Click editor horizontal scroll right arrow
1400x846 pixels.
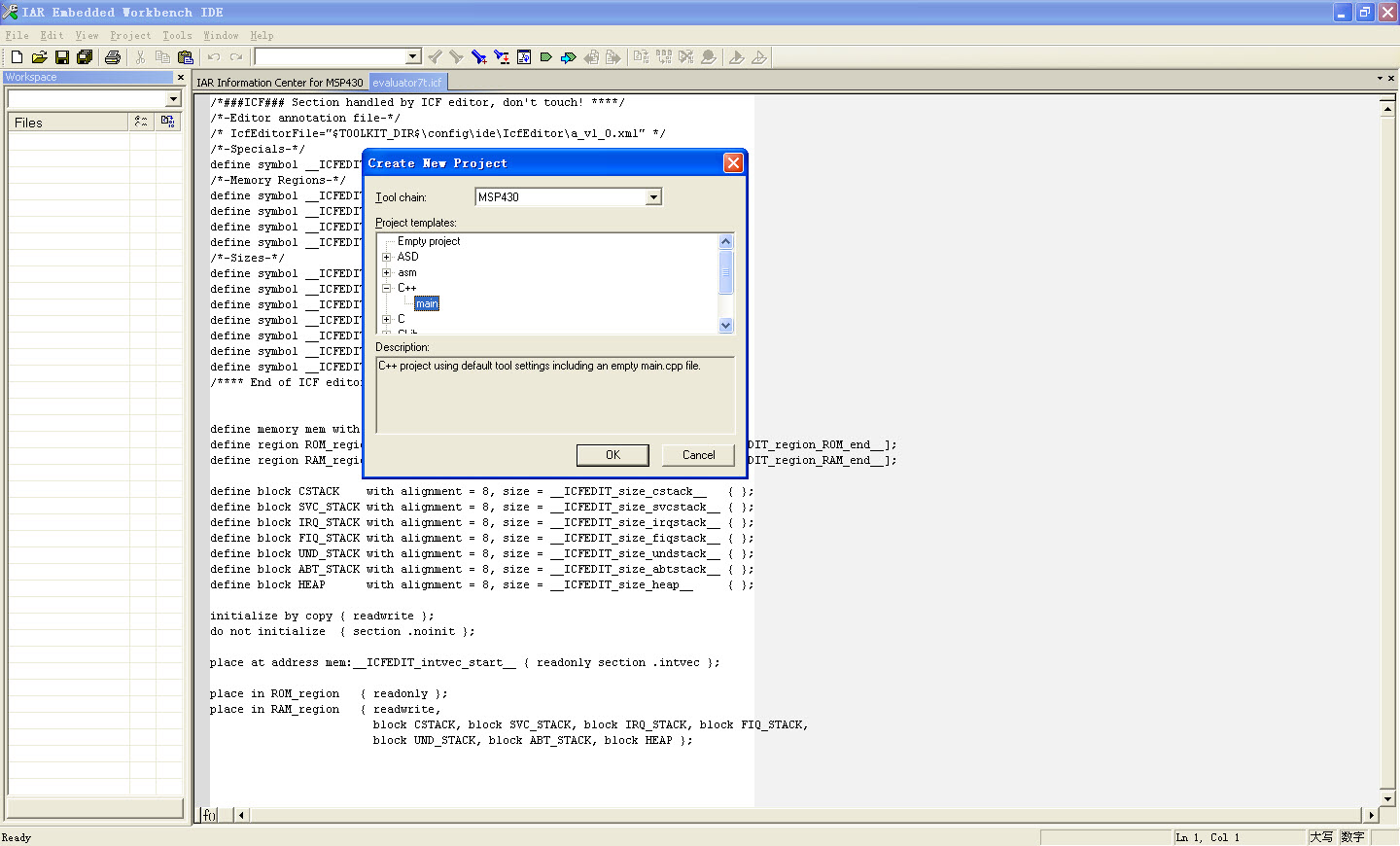1372,815
